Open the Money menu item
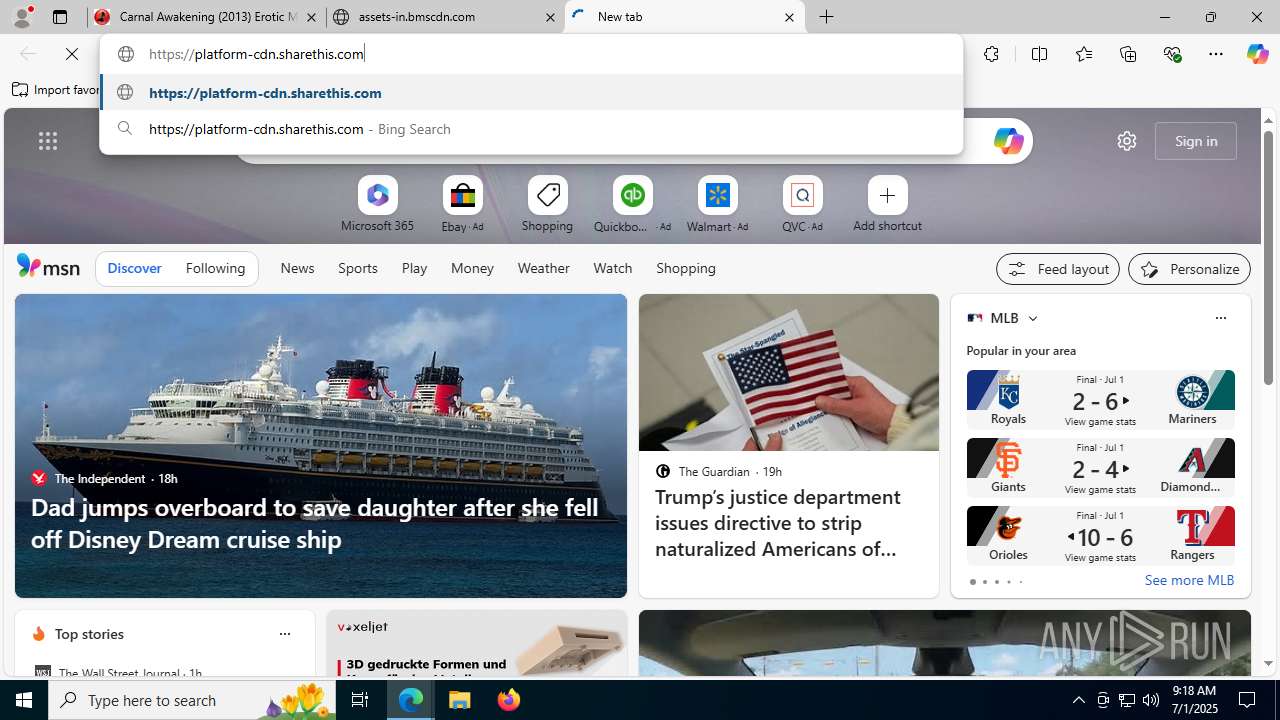 (x=472, y=268)
